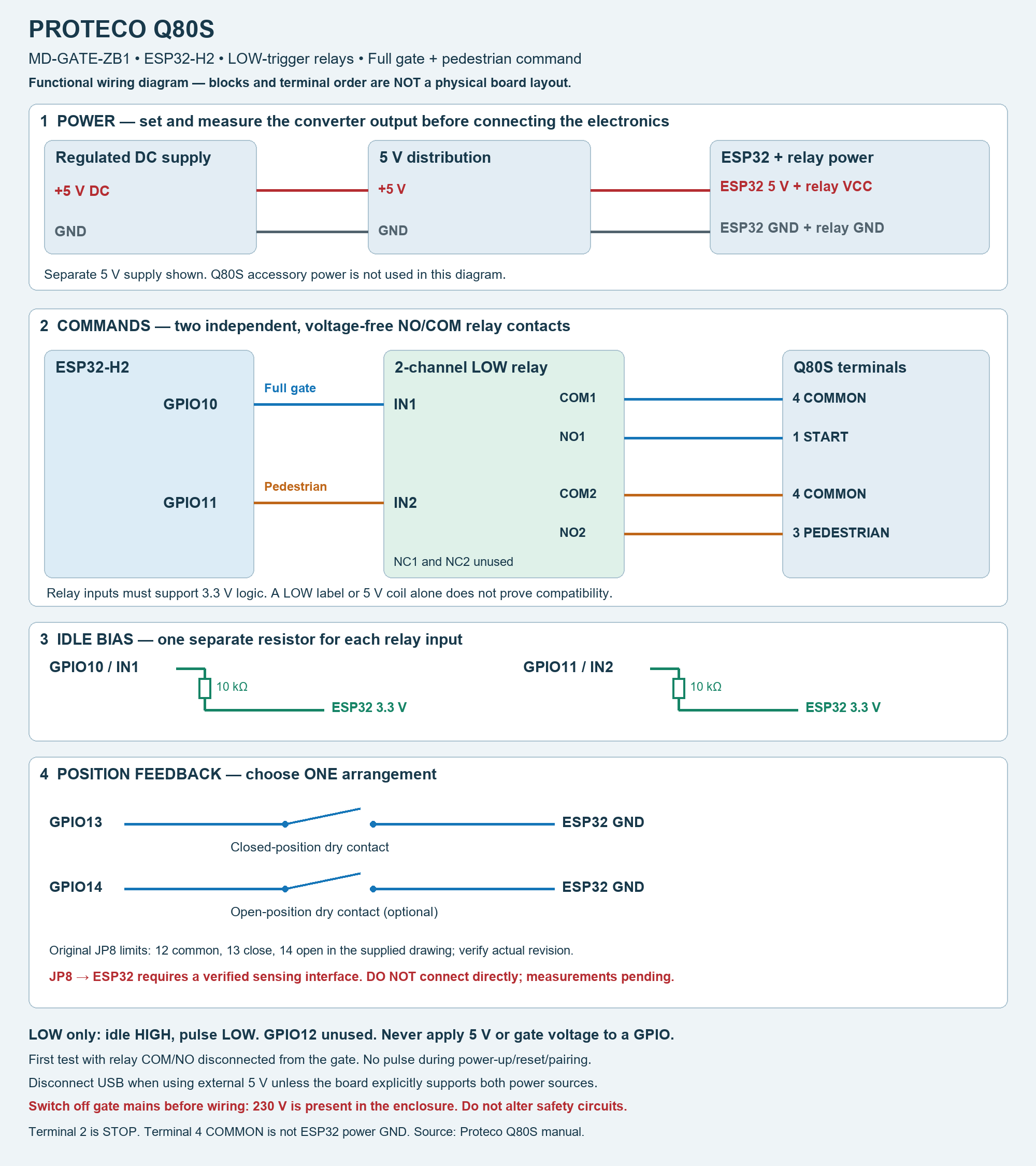Select the GPIO13 closed-position switch symbol
The width and height of the screenshot is (1036, 1166).
pyautogui.click(x=329, y=817)
